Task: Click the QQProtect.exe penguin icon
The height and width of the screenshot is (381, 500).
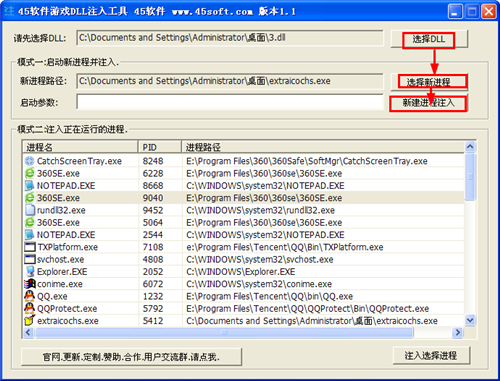Action: pyautogui.click(x=30, y=308)
